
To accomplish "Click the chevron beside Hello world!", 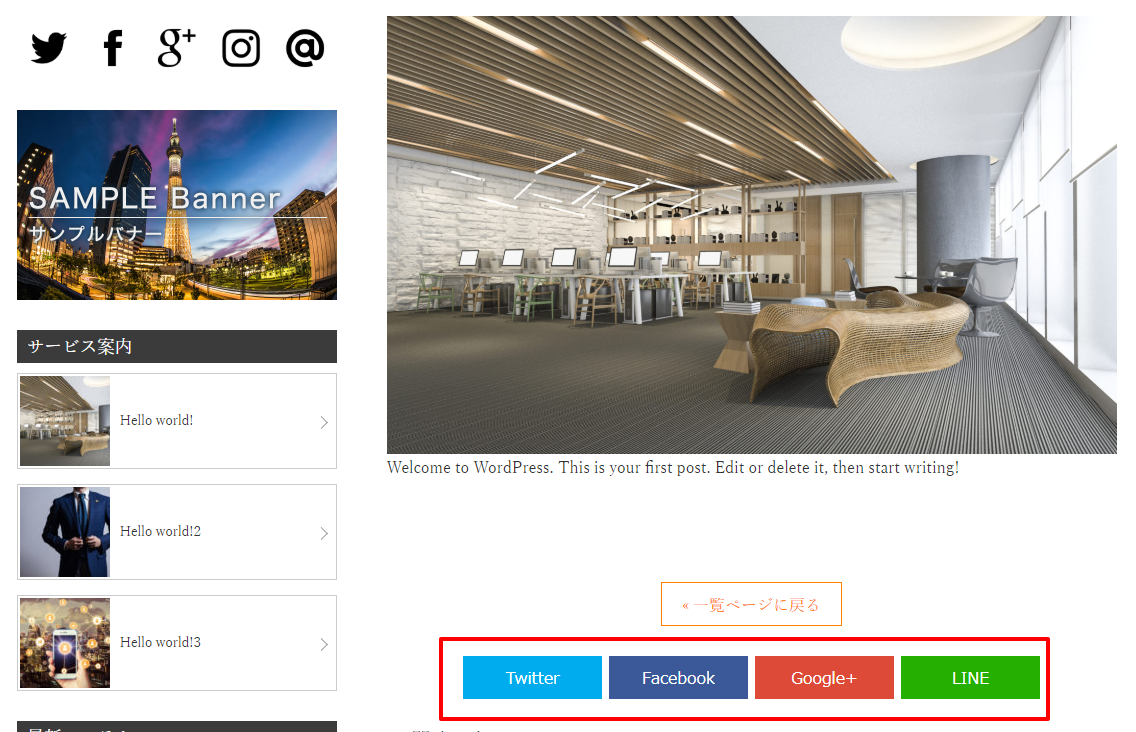I will coord(324,422).
